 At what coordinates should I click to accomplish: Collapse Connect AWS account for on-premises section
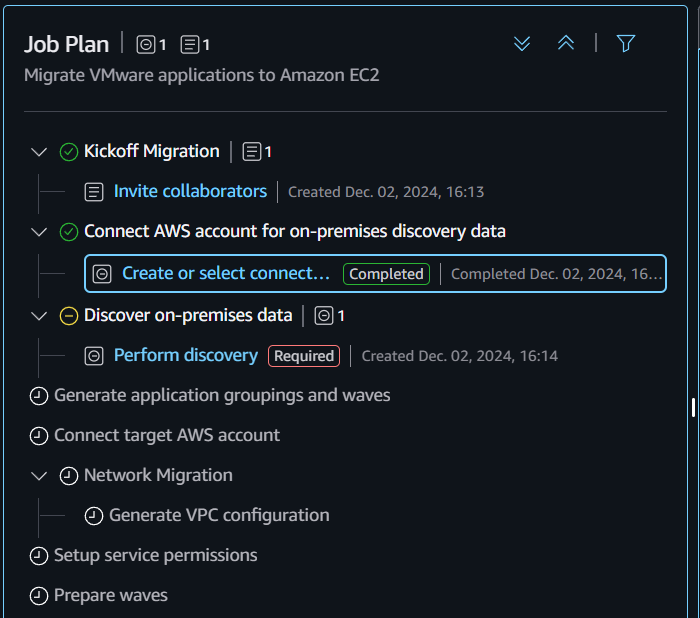tap(39, 232)
